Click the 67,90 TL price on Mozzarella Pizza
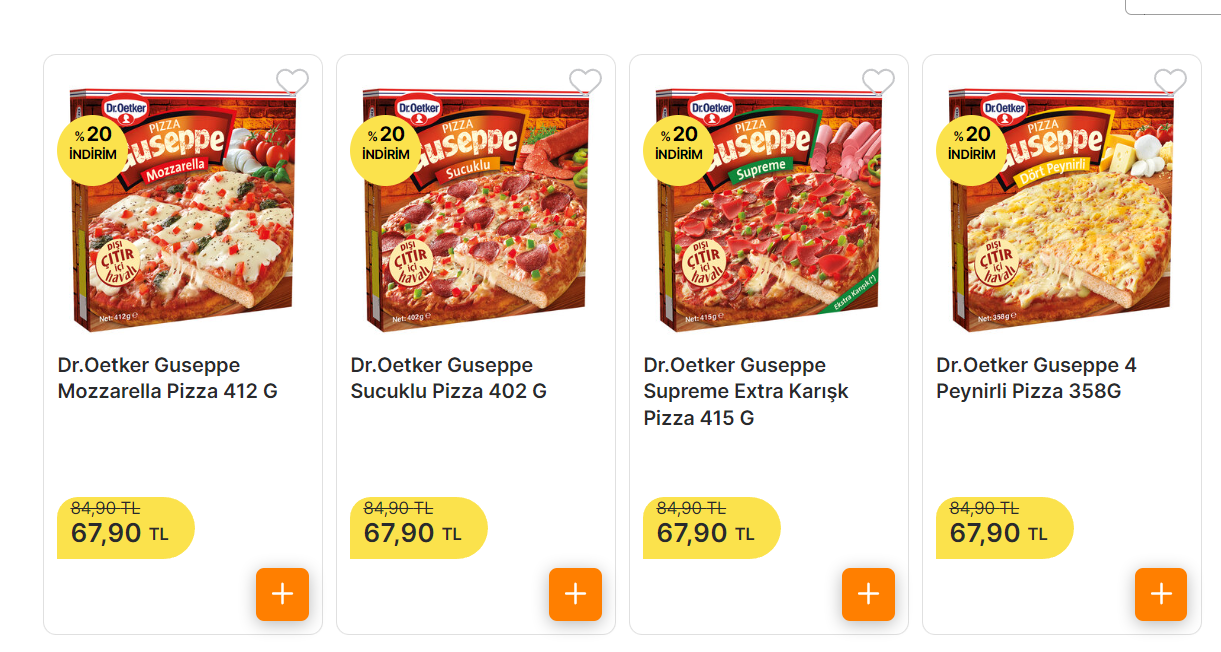The width and height of the screenshot is (1221, 652). (x=119, y=532)
